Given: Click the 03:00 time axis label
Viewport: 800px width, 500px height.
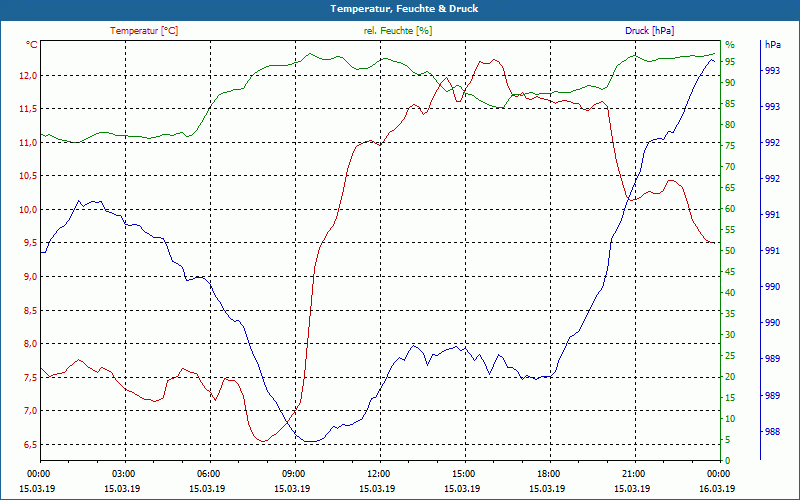Looking at the screenshot, I should 122,473.
